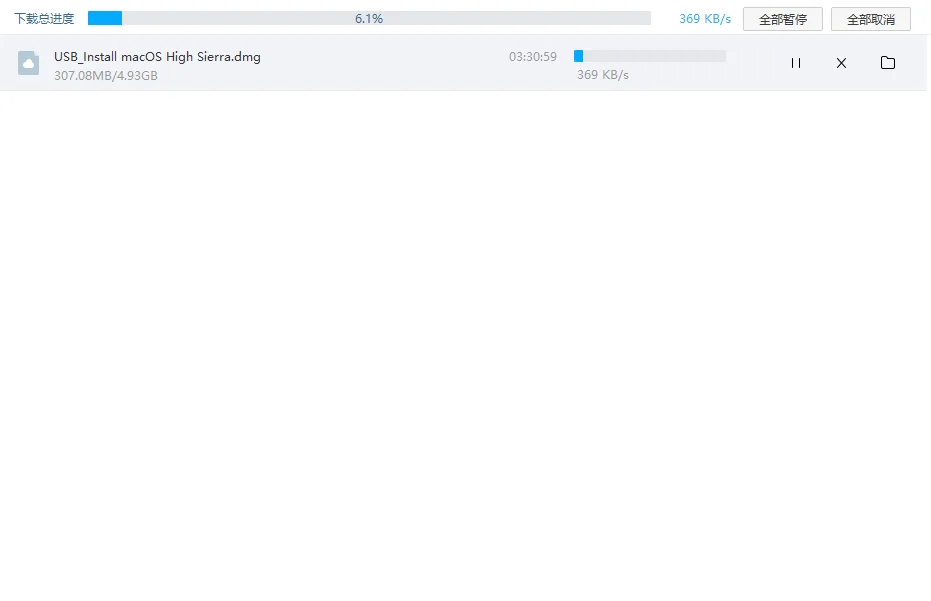Click the dmg file progress bar

click(650, 56)
